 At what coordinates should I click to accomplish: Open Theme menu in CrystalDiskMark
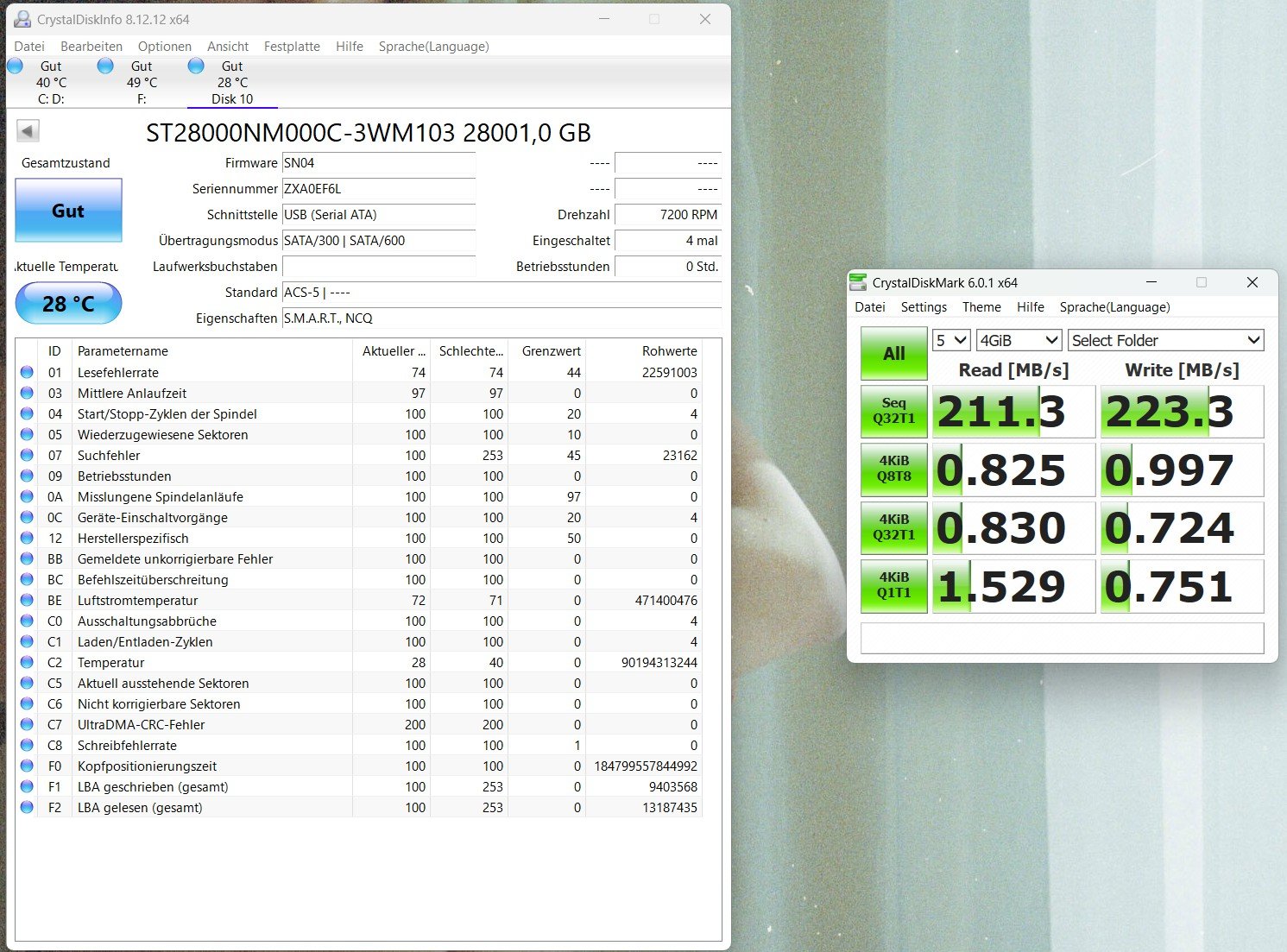tap(981, 307)
